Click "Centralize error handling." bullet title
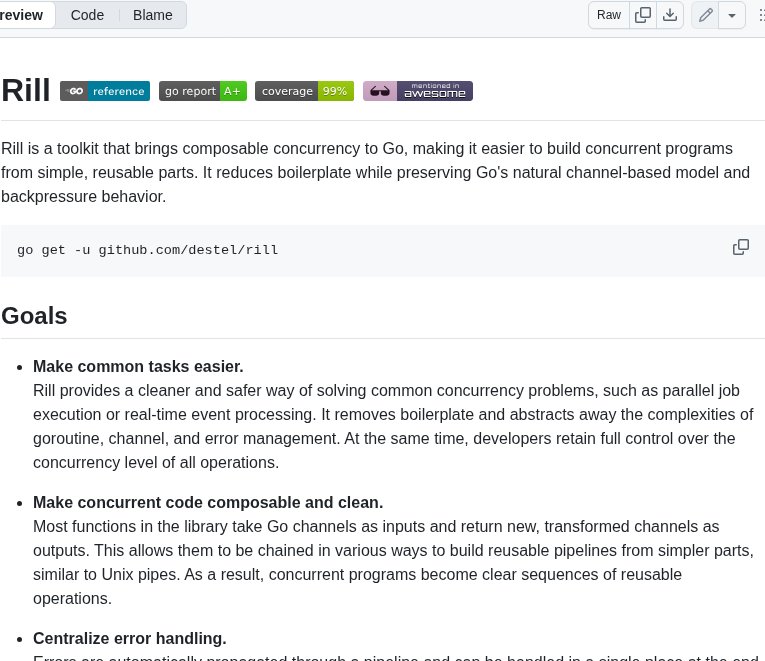This screenshot has height=661, width=765. click(x=130, y=638)
